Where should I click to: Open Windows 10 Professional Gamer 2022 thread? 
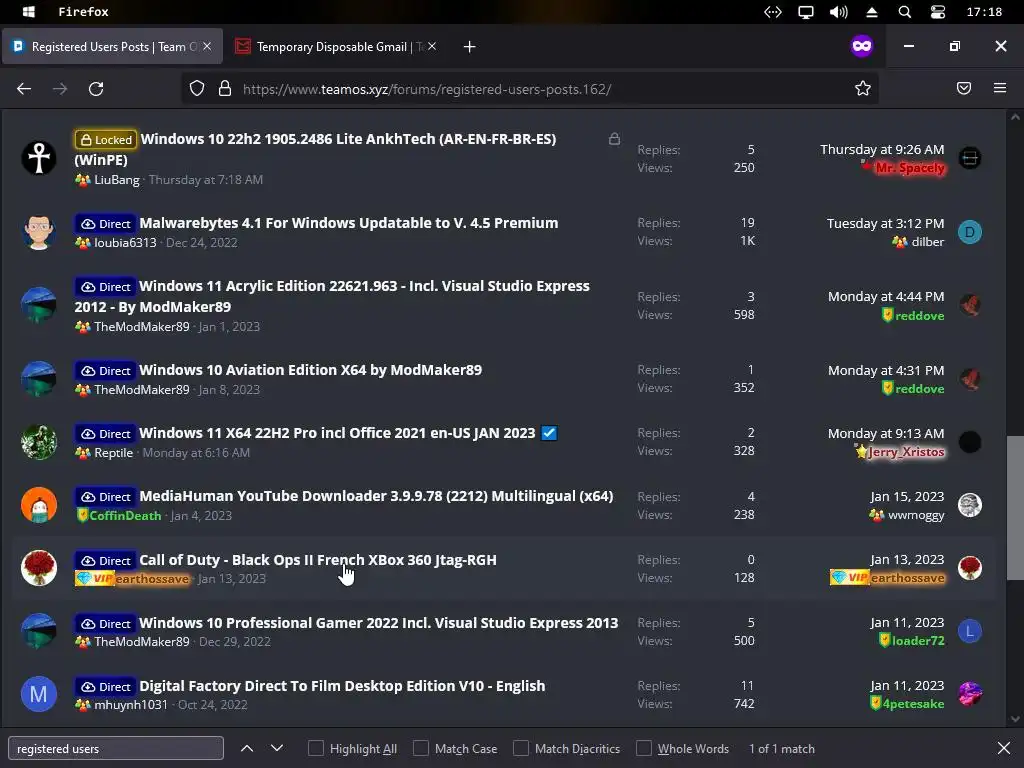click(x=378, y=623)
